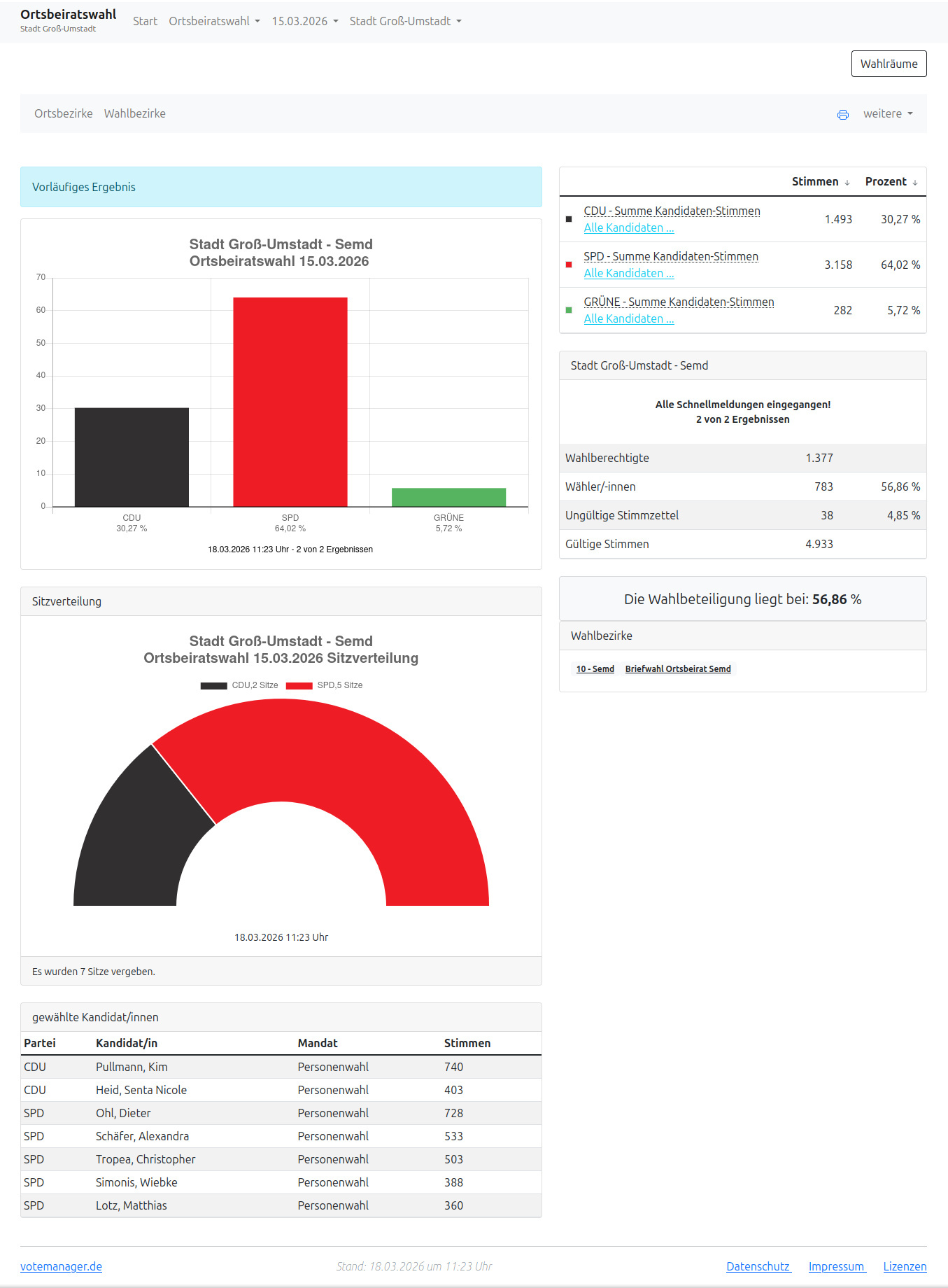Click the printer icon
The width and height of the screenshot is (948, 1288).
coord(842,115)
